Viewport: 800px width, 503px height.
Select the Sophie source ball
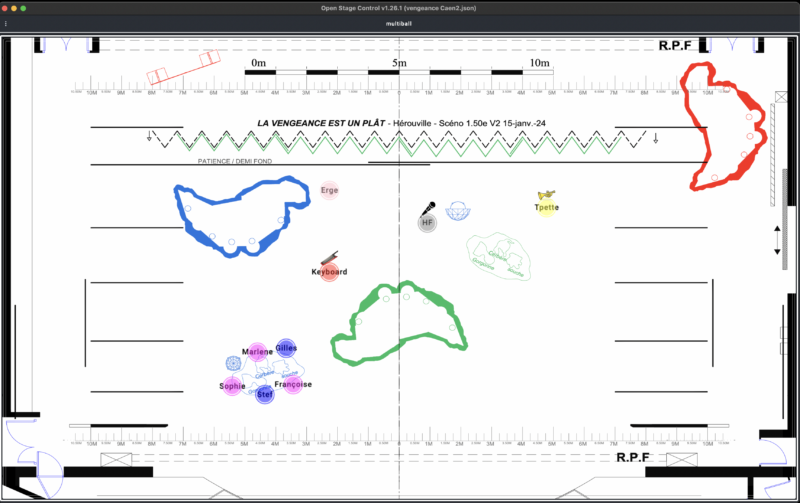point(232,386)
